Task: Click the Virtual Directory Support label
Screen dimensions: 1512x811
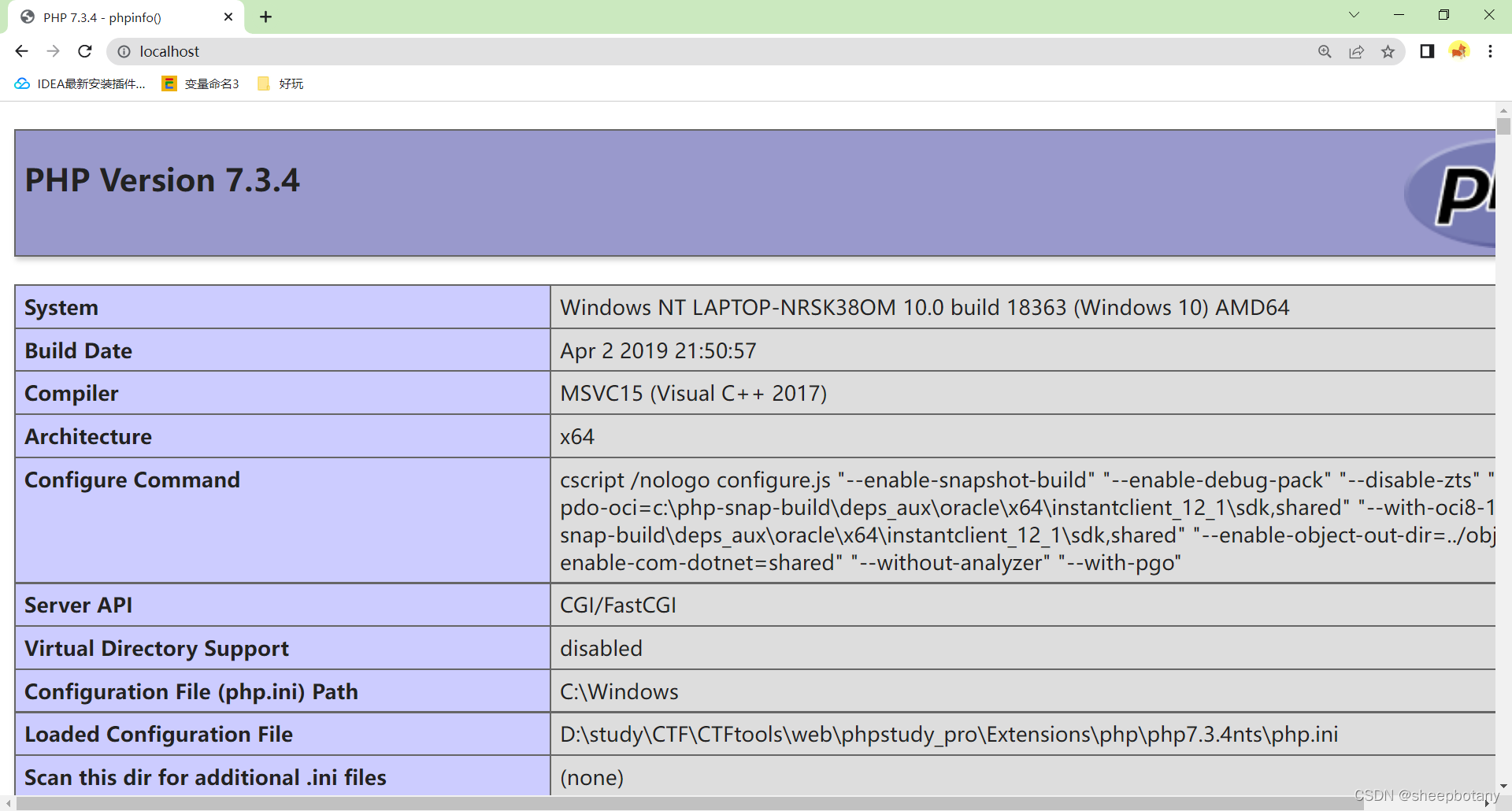Action: (157, 649)
